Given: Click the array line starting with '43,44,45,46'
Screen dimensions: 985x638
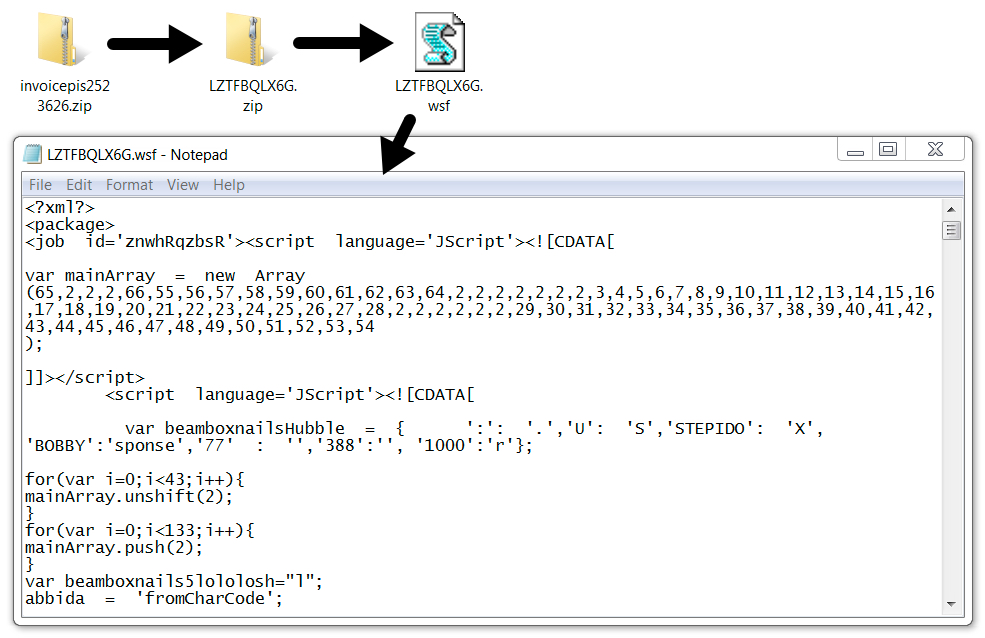Looking at the screenshot, I should click(x=200, y=327).
